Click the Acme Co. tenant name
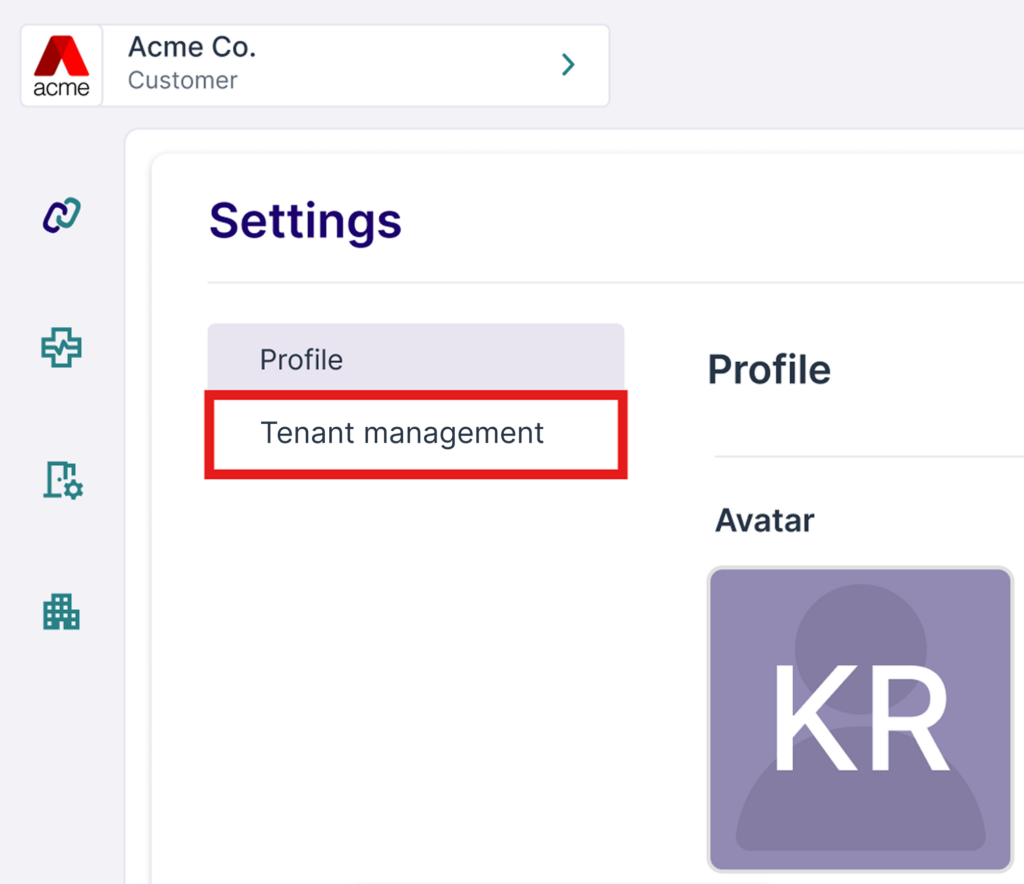 pyautogui.click(x=192, y=47)
